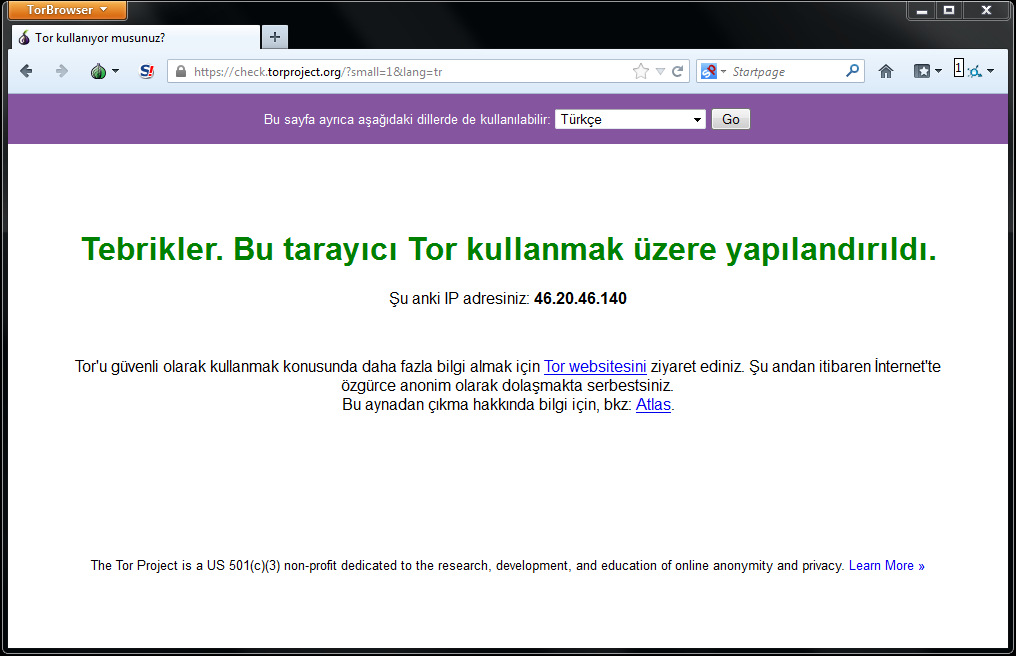Open the Türkçe language dropdown
The height and width of the screenshot is (656, 1016).
click(630, 119)
